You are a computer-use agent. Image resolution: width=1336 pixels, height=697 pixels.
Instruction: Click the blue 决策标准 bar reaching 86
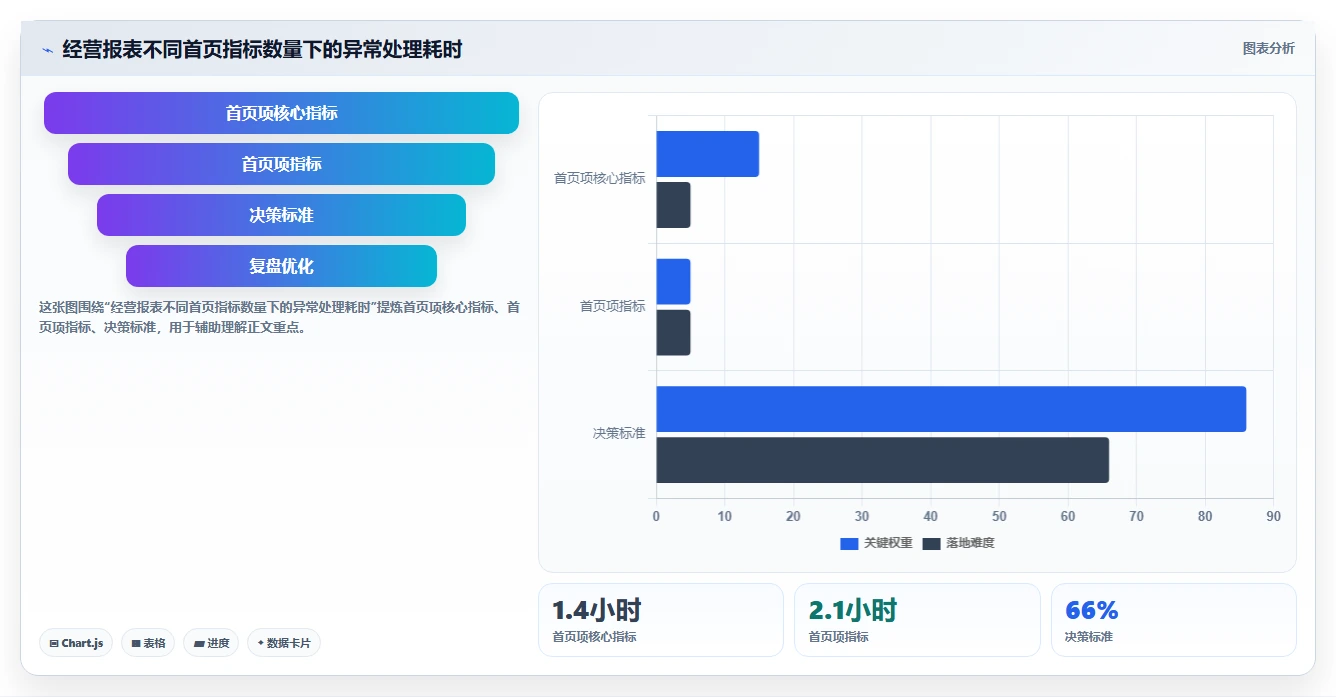[x=951, y=409]
